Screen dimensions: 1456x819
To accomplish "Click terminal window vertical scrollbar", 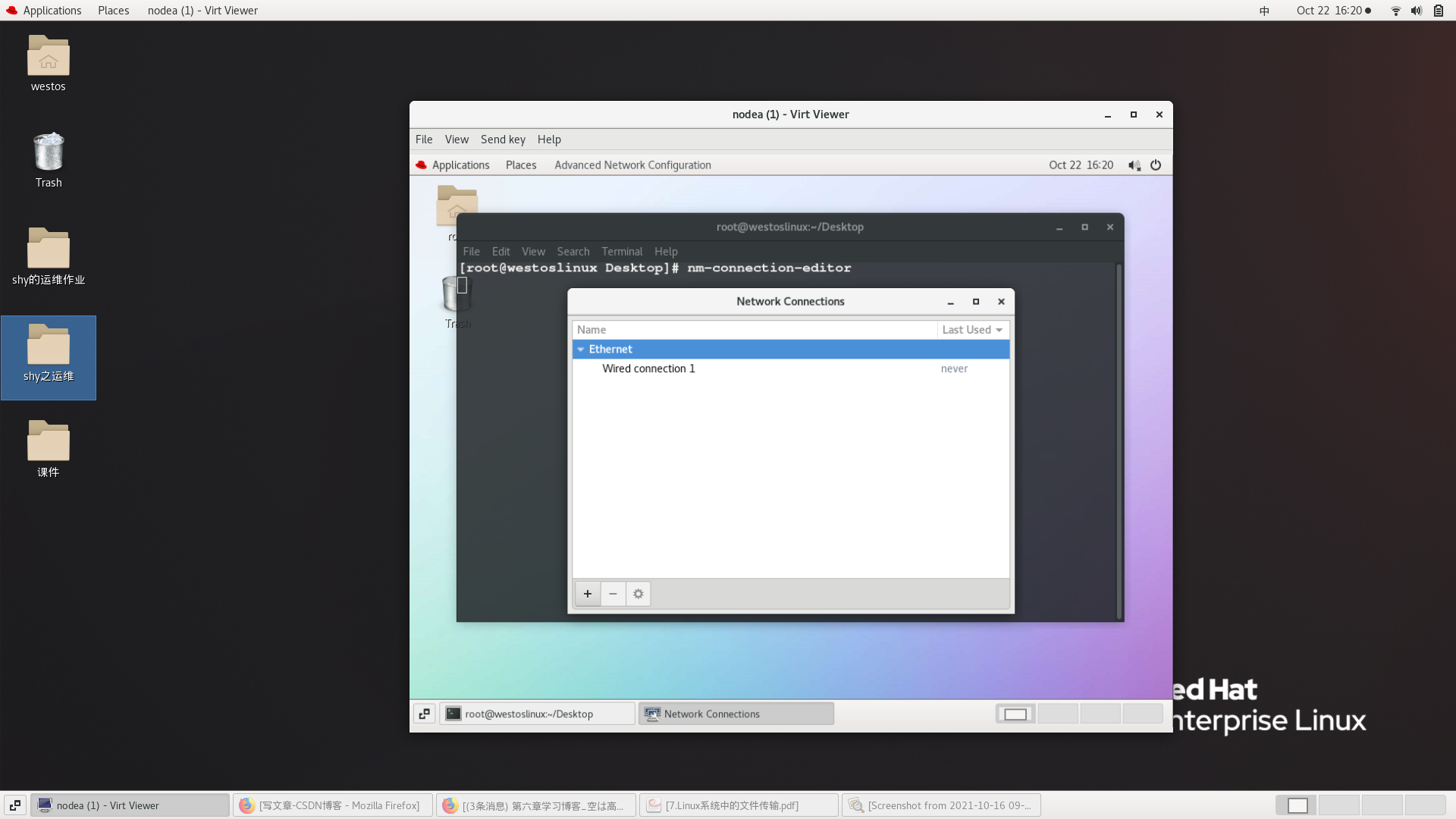I will (1119, 441).
